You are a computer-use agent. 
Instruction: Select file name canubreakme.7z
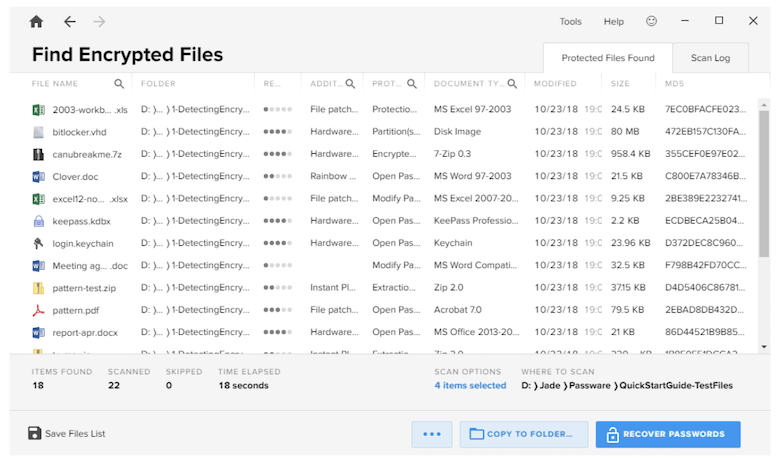pos(87,155)
